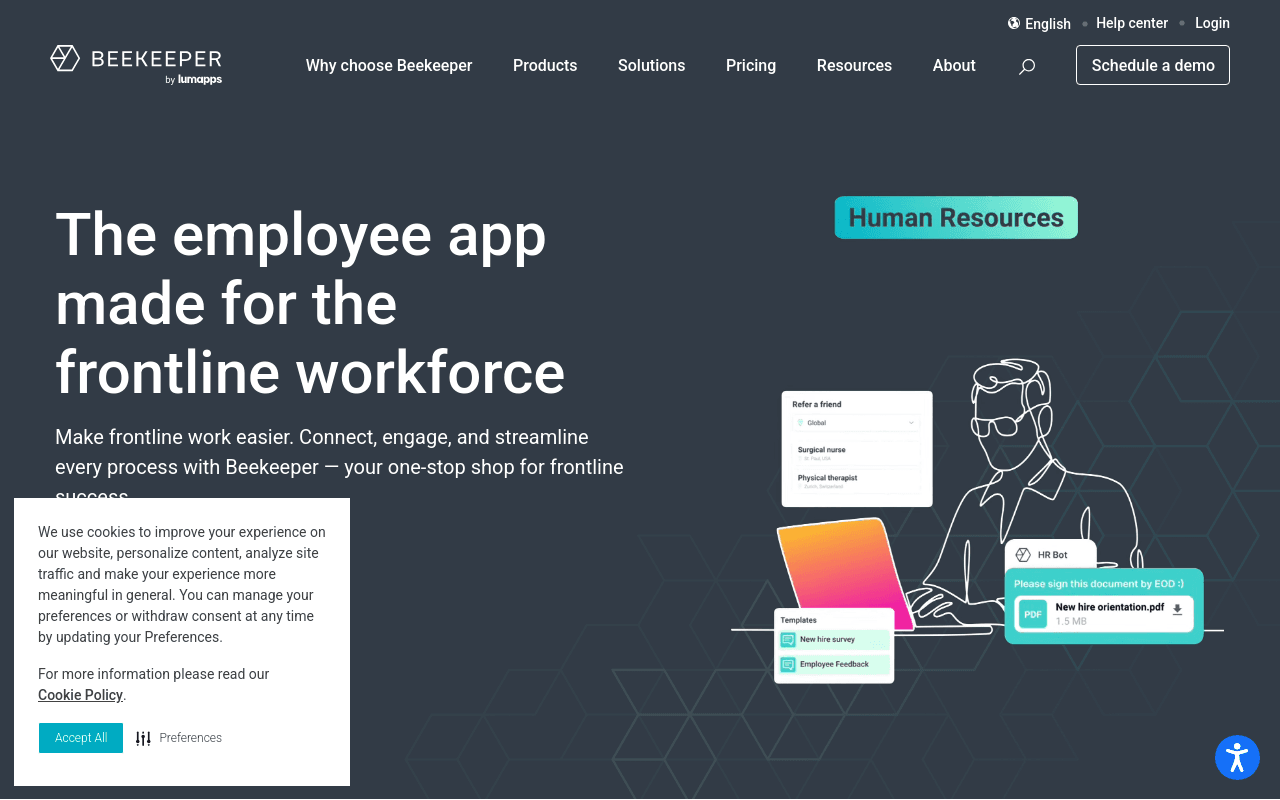Click the Templates card heading
The height and width of the screenshot is (800, 1280).
pos(799,620)
